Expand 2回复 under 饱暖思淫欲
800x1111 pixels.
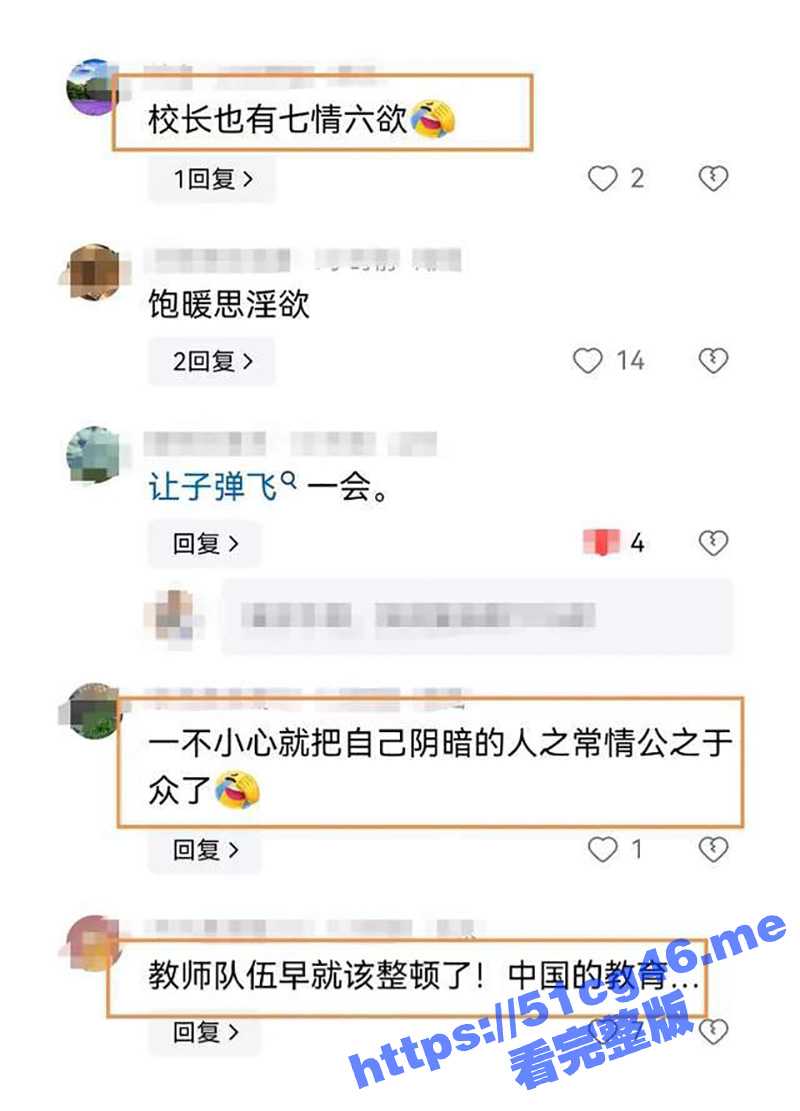tap(212, 361)
